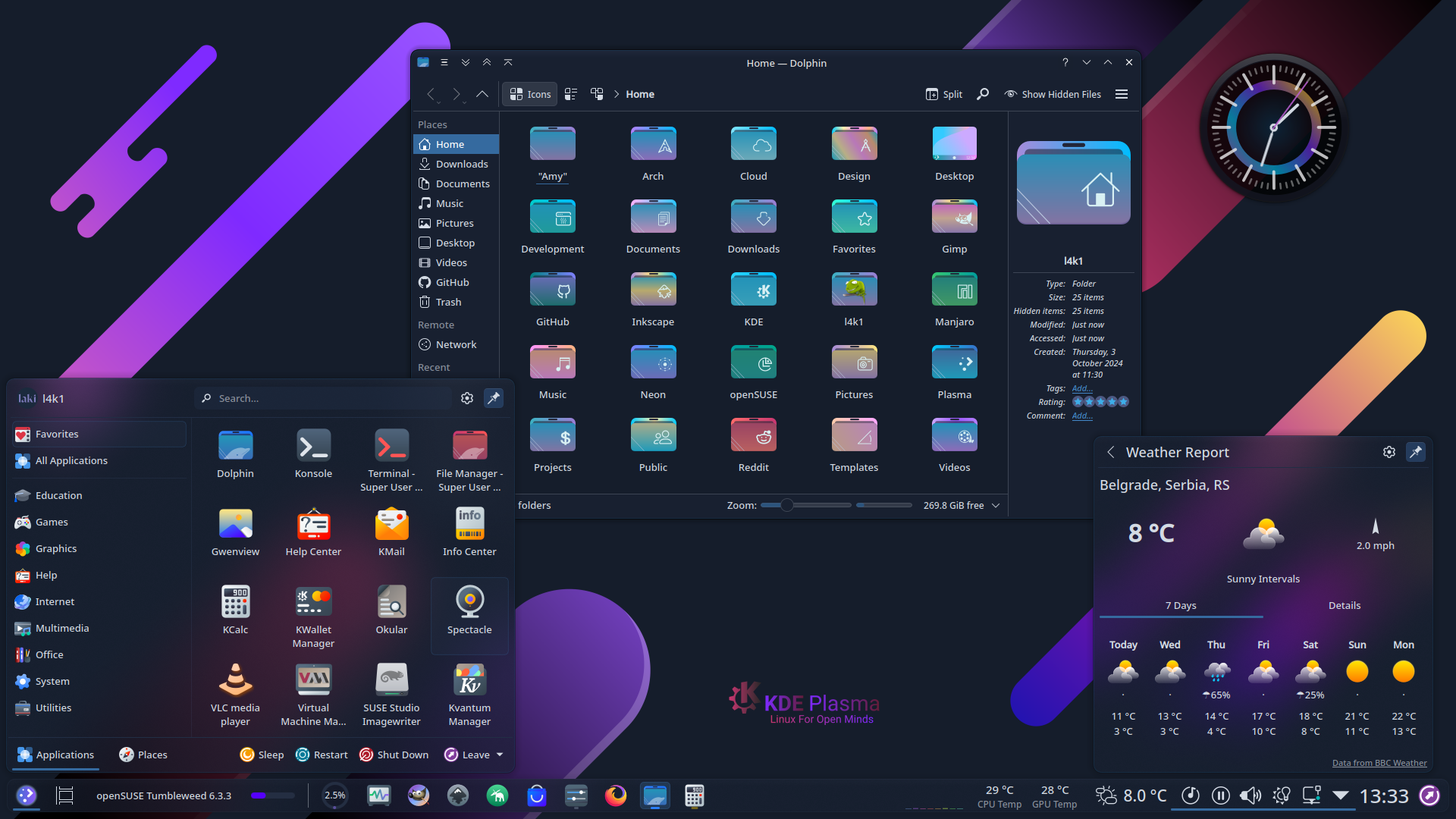1456x819 pixels.
Task: Switch launcher to Places tab
Action: click(x=143, y=755)
